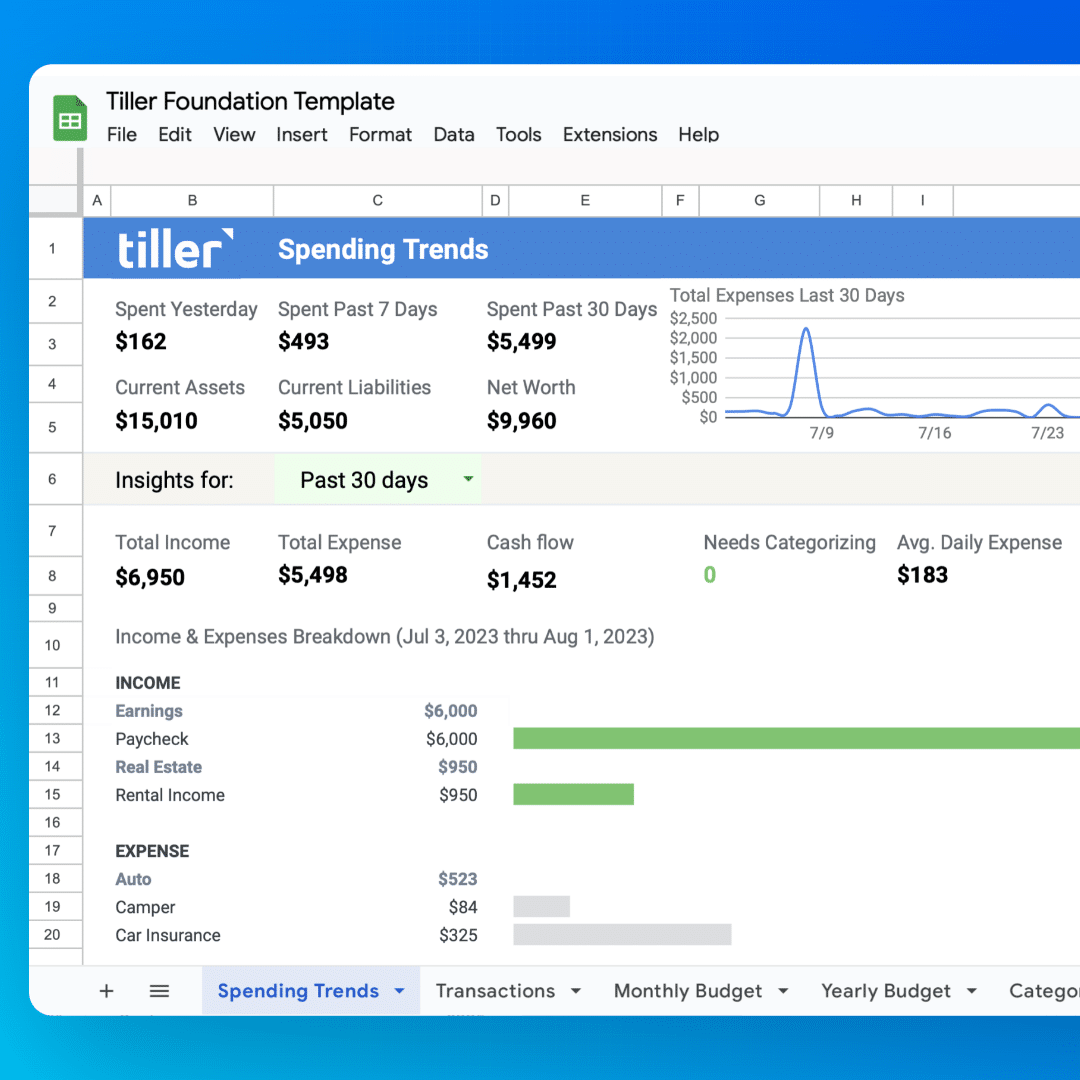Click the EXPENSE section heading
Screen dimensions: 1080x1080
click(152, 851)
